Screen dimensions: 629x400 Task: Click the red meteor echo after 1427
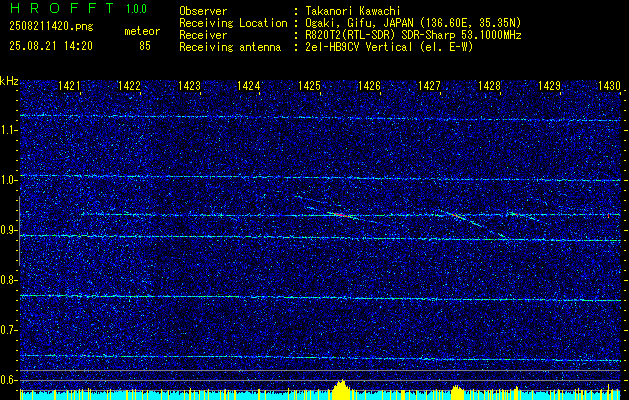456,216
